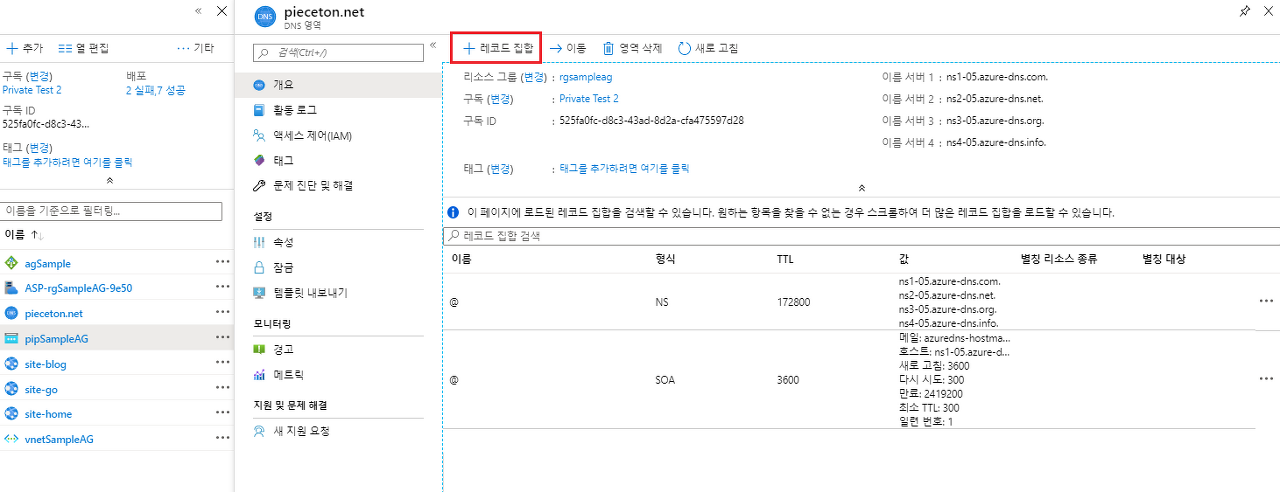Click 태그를 추가하려면 link in essentials

point(624,169)
